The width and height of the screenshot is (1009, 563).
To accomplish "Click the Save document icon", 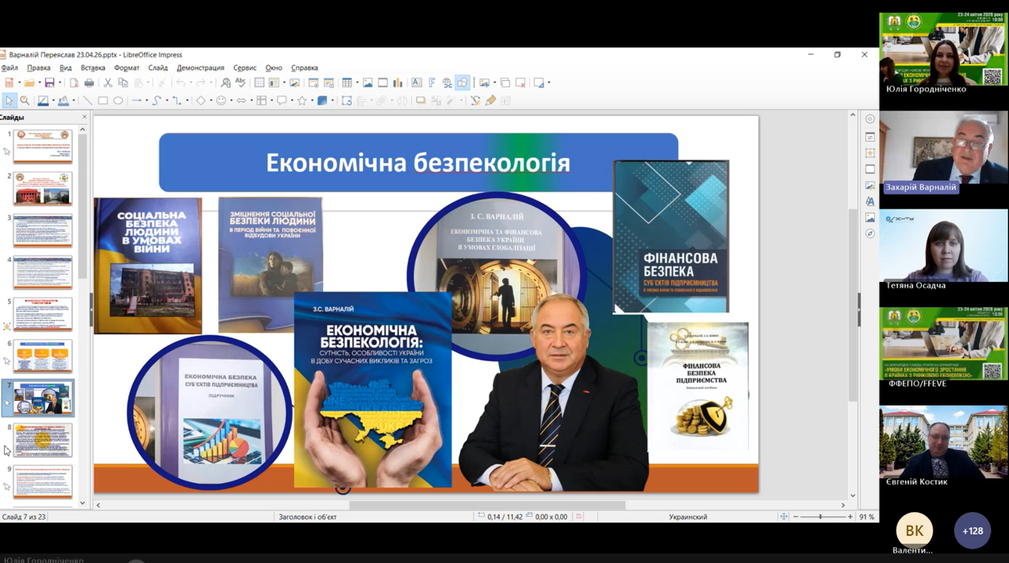I will pyautogui.click(x=49, y=83).
